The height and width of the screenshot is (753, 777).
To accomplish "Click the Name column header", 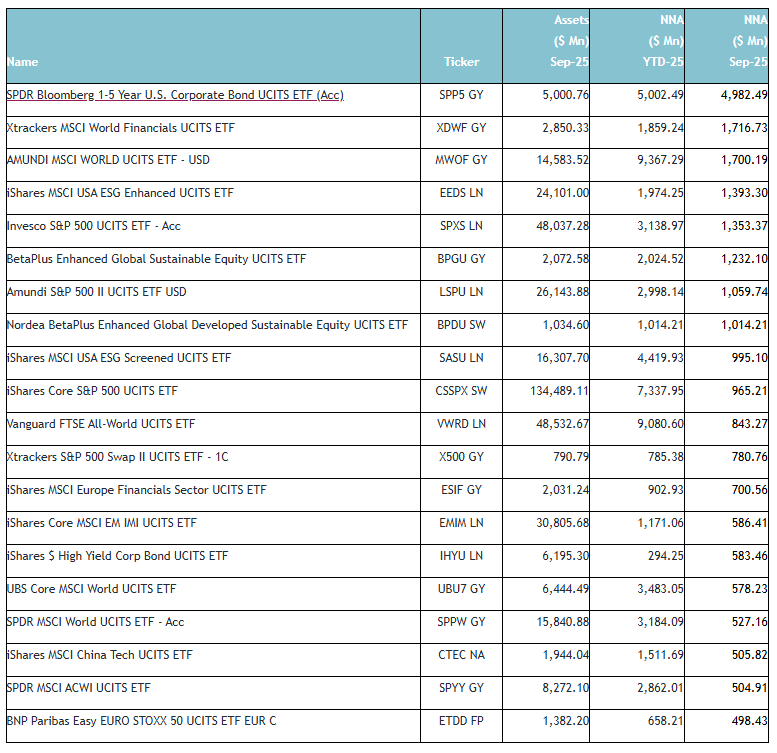I will click(22, 62).
